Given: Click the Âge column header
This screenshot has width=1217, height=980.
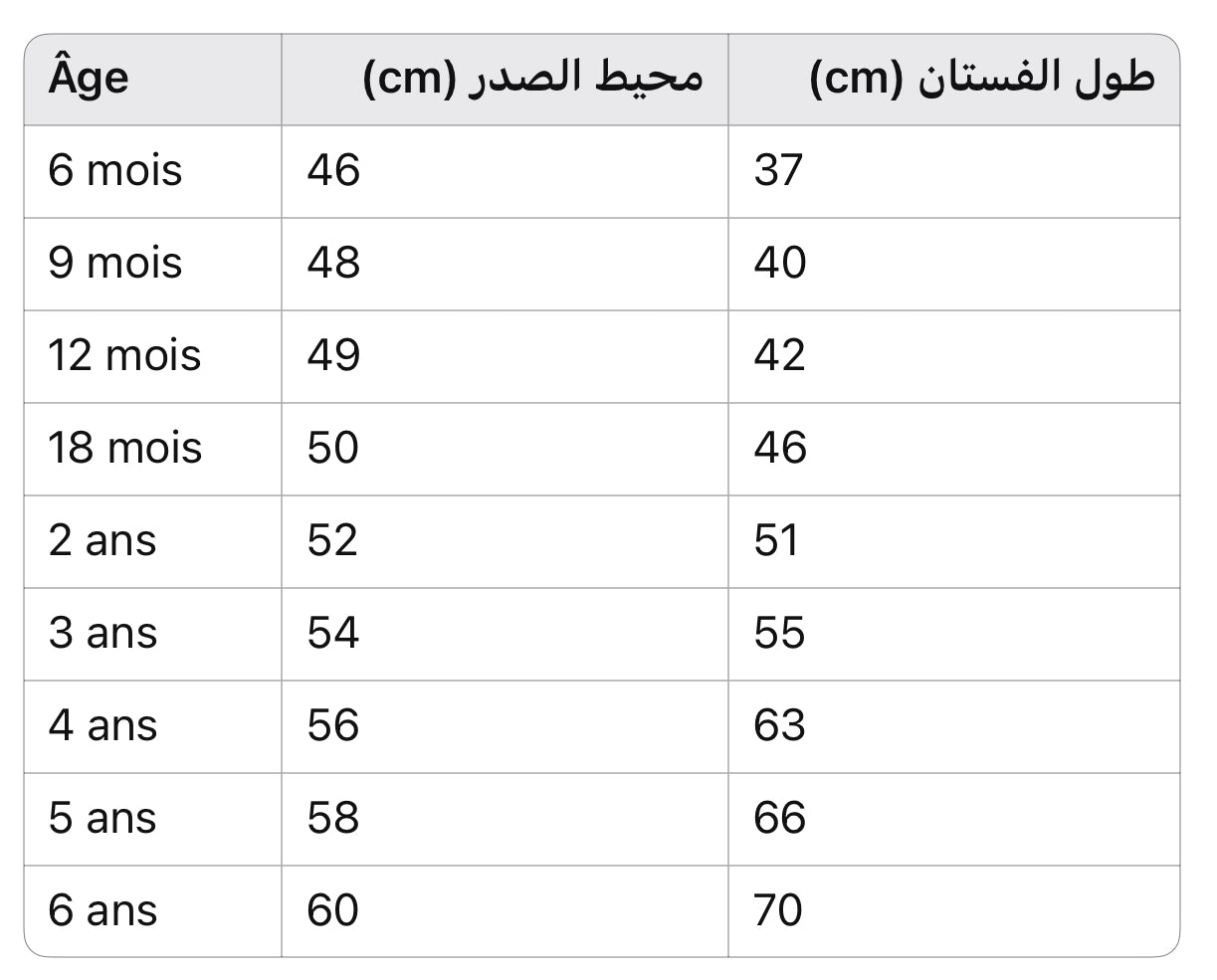Looking at the screenshot, I should (89, 79).
